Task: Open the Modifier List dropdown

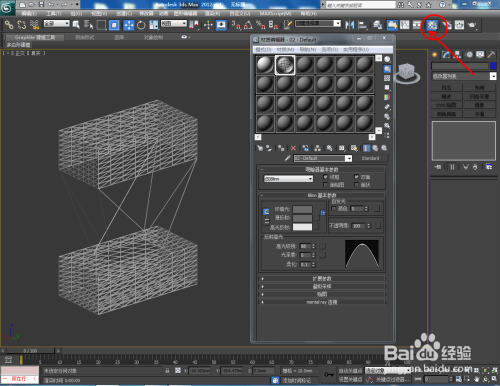Action: click(464, 76)
